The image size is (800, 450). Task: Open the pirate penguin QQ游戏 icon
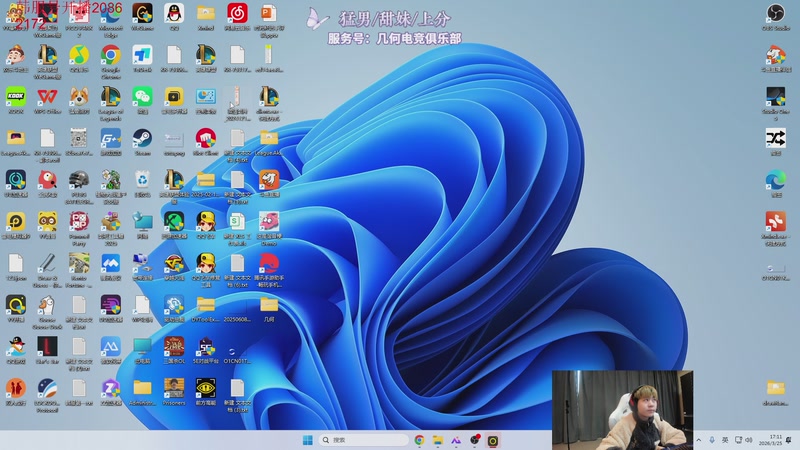[16, 347]
